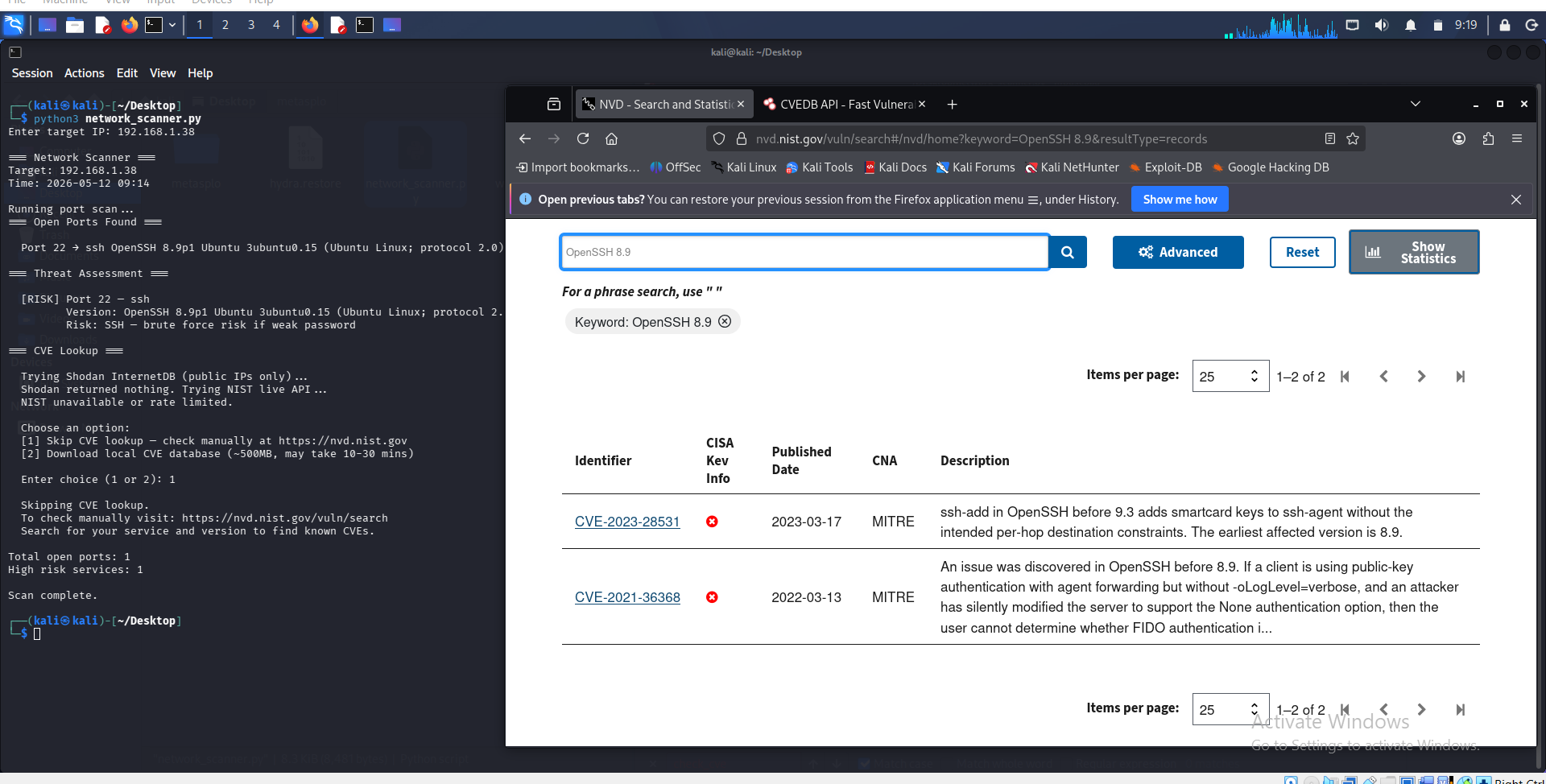Focus the keyword search input field
The width and height of the screenshot is (1546, 784).
804,252
